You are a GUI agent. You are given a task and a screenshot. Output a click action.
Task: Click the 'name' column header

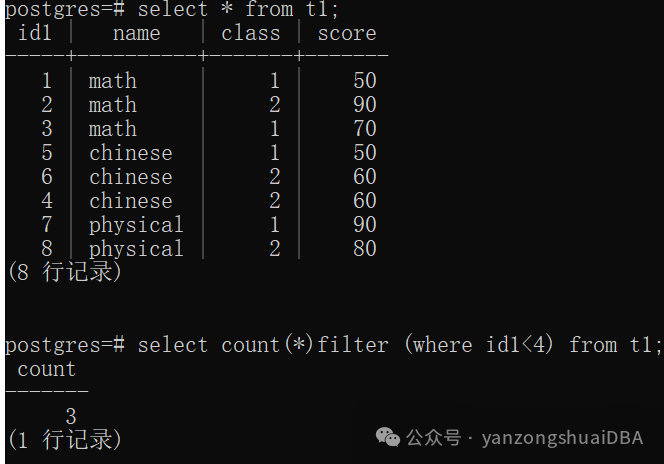(x=136, y=33)
